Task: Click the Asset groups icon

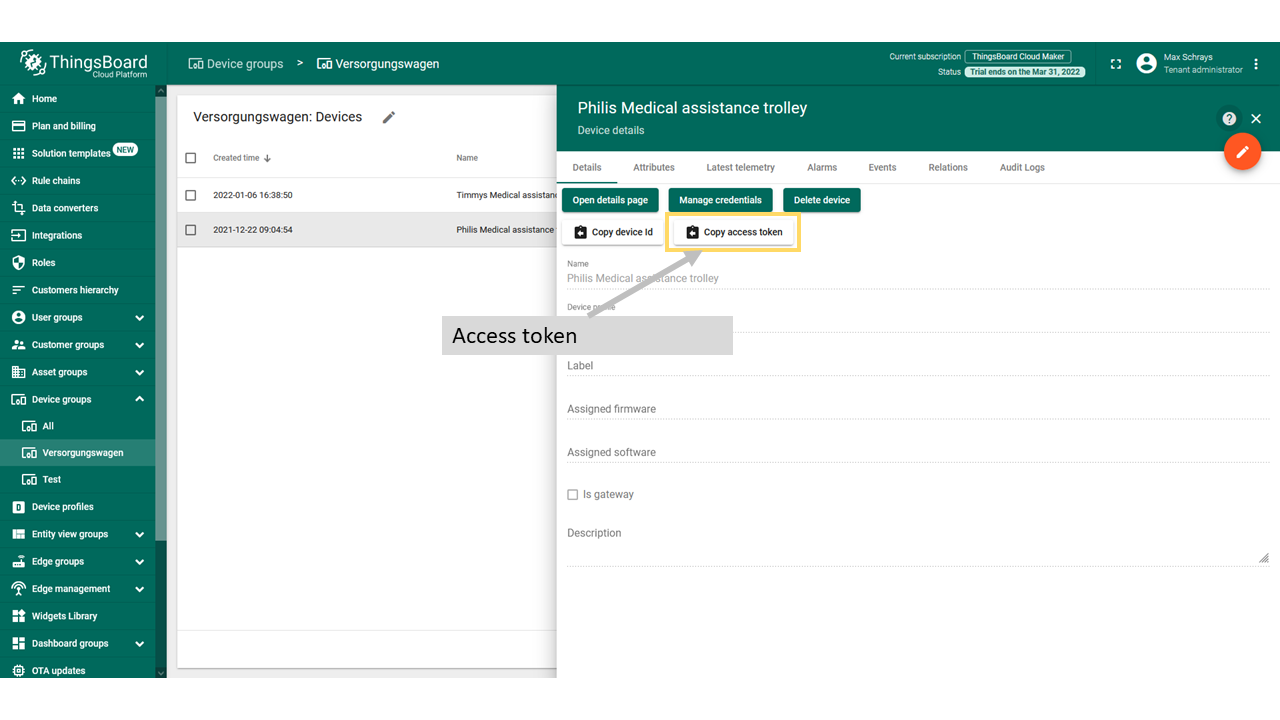Action: pos(18,372)
